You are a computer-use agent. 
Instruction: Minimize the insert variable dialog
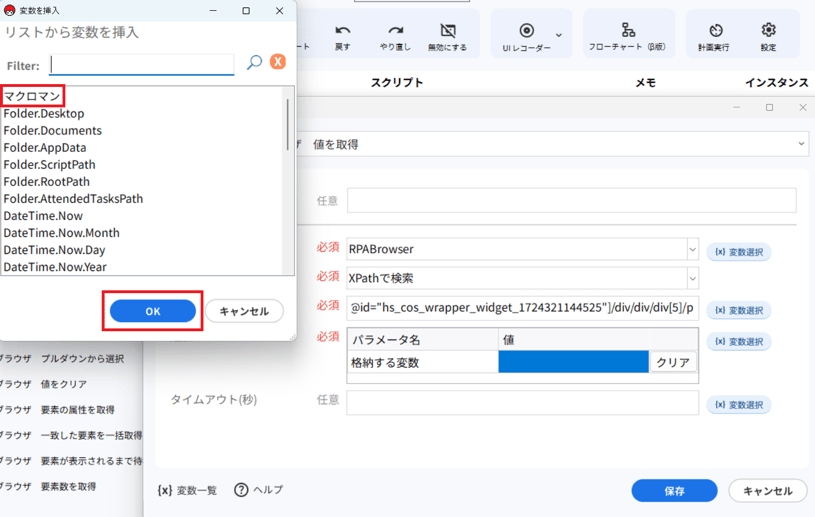(x=213, y=10)
